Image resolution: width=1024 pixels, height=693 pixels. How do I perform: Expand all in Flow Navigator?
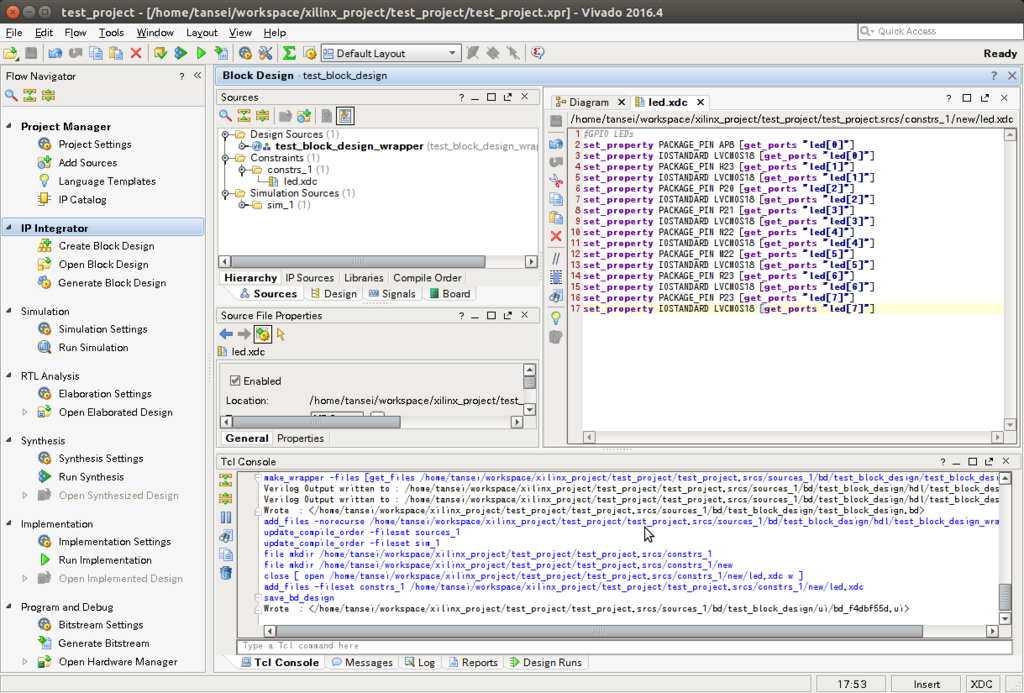coord(48,95)
